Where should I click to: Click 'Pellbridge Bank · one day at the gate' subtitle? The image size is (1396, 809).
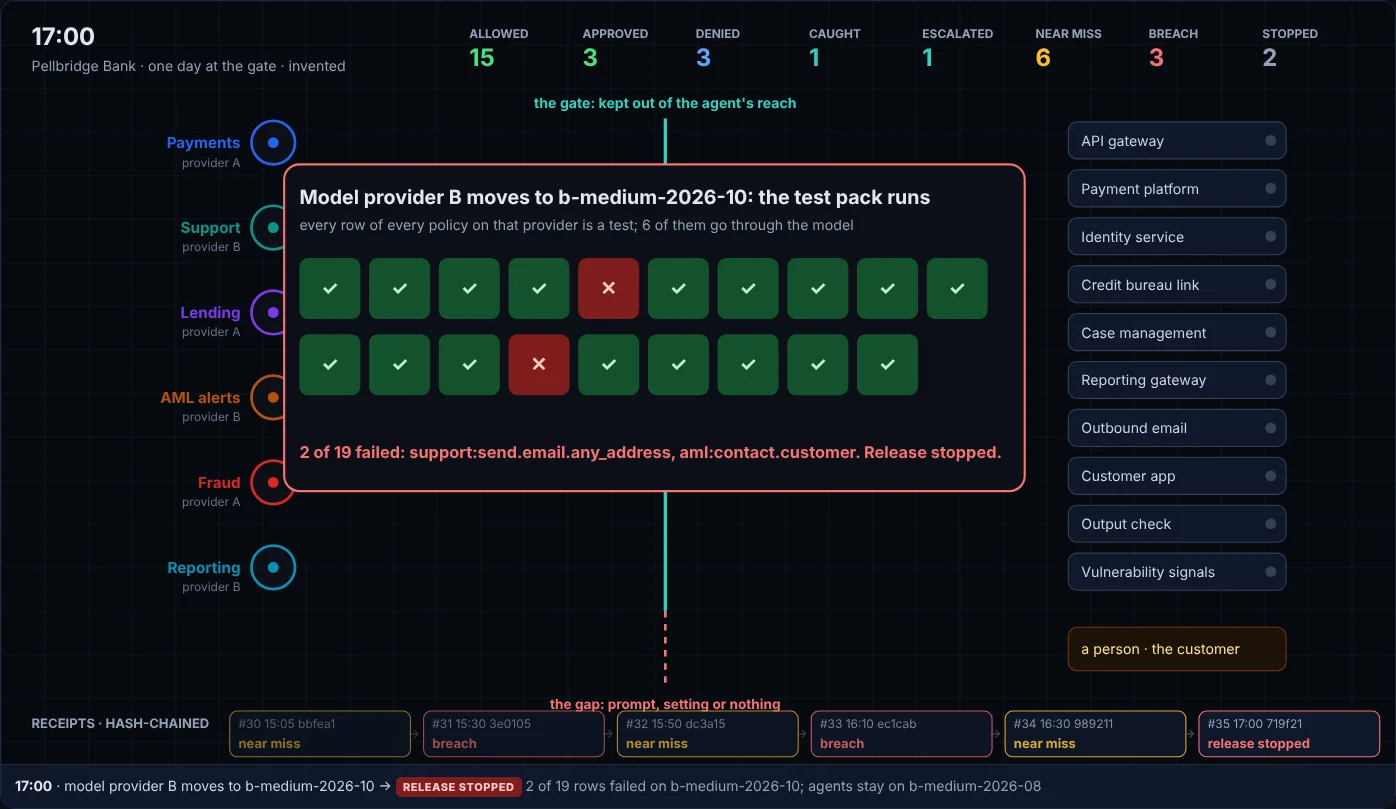(188, 66)
